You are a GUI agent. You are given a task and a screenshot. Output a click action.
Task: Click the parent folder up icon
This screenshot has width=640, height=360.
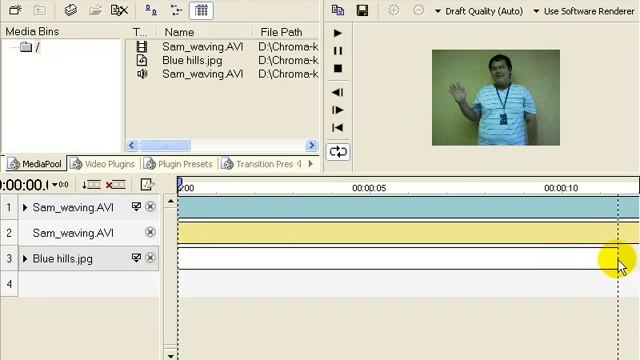tap(39, 10)
